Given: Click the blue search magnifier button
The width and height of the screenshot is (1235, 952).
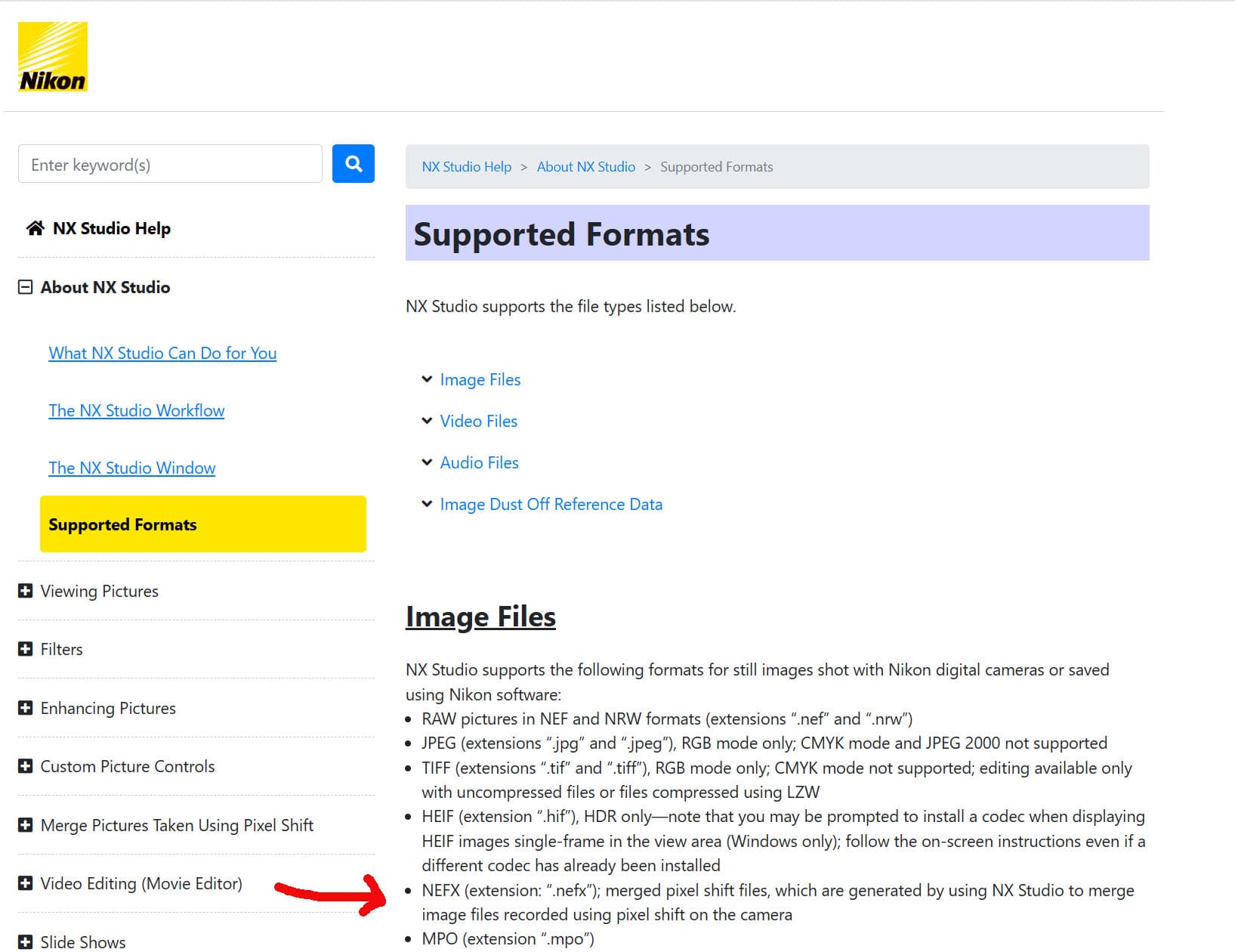Looking at the screenshot, I should point(353,163).
